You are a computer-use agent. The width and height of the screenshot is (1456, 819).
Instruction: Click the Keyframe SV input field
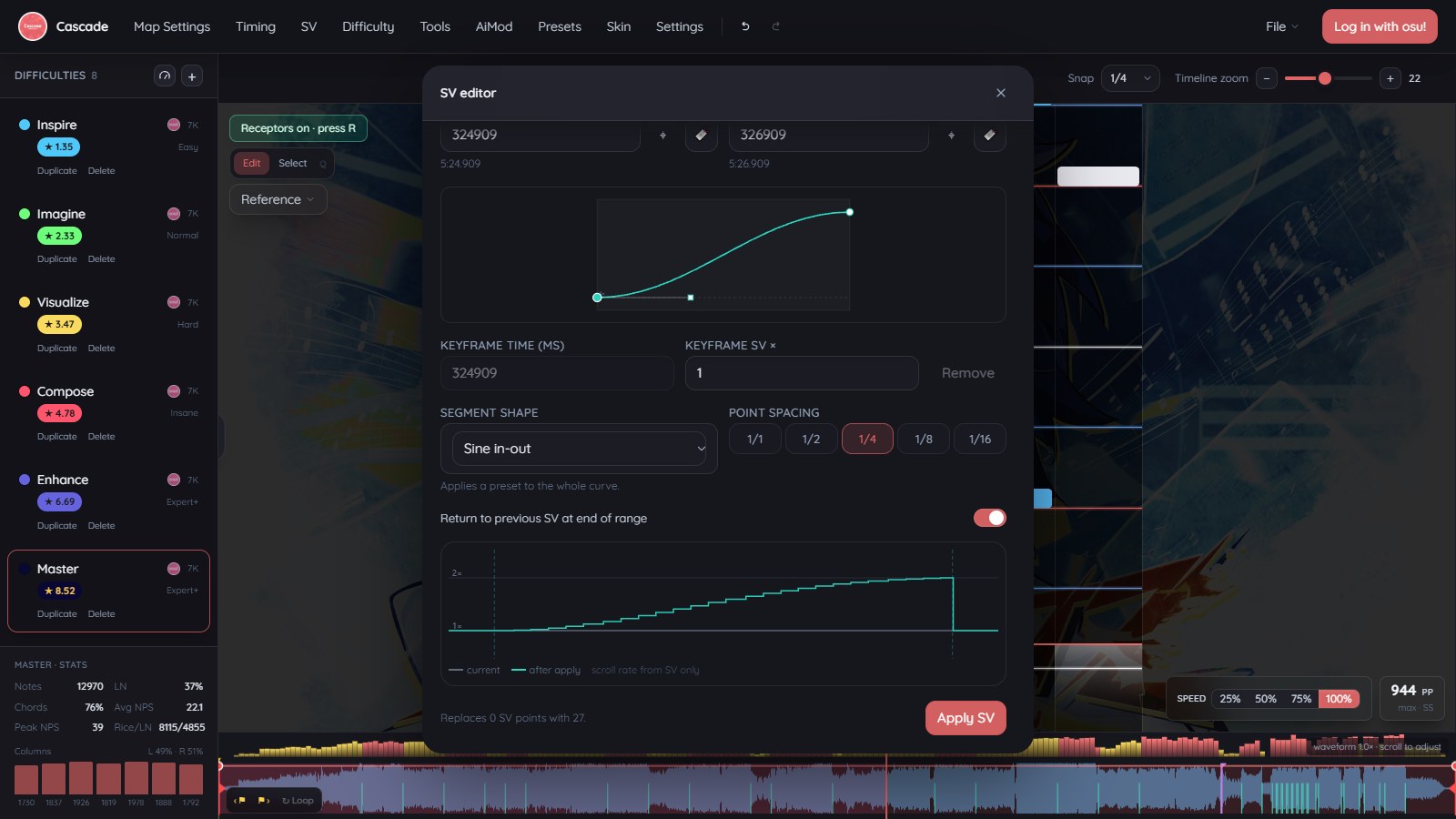tap(802, 373)
